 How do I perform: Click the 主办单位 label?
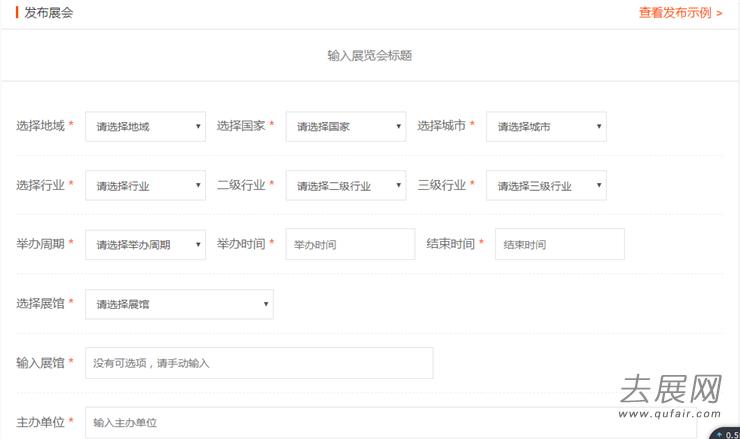pyautogui.click(x=40, y=422)
